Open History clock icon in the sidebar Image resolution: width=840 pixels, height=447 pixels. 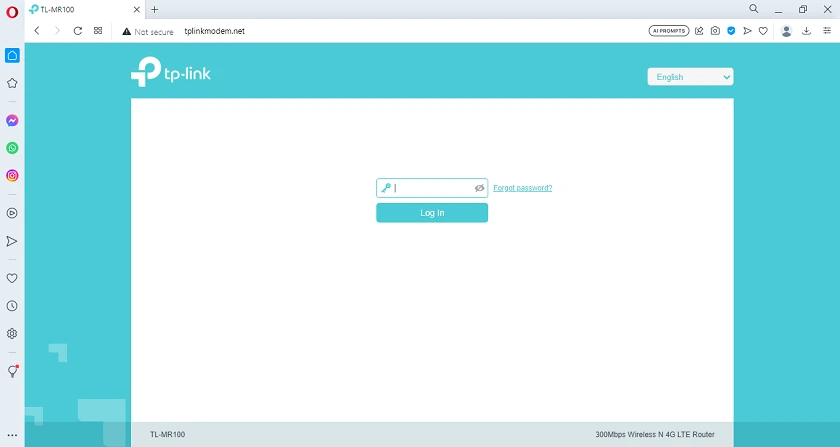pyautogui.click(x=12, y=306)
